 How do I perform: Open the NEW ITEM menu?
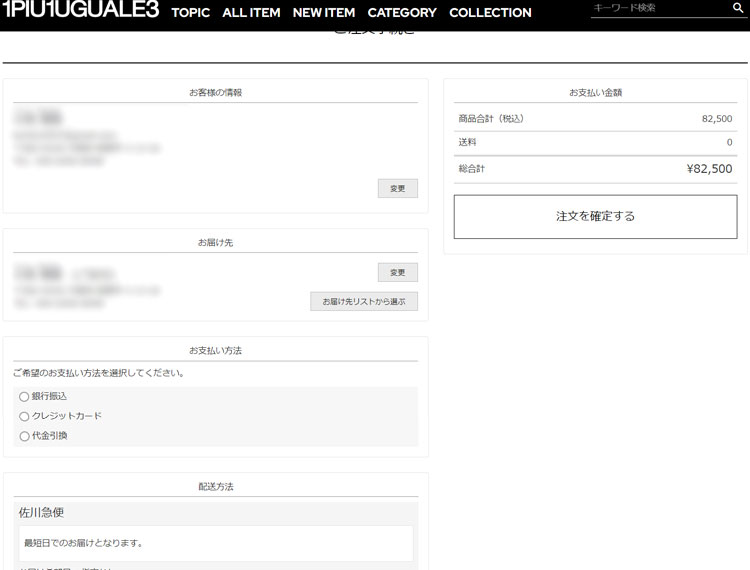323,13
